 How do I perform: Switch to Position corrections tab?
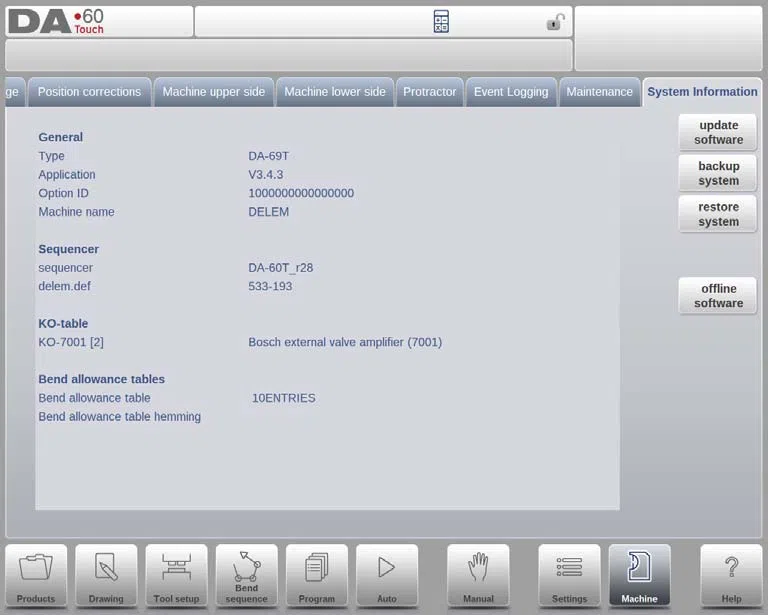pyautogui.click(x=90, y=92)
